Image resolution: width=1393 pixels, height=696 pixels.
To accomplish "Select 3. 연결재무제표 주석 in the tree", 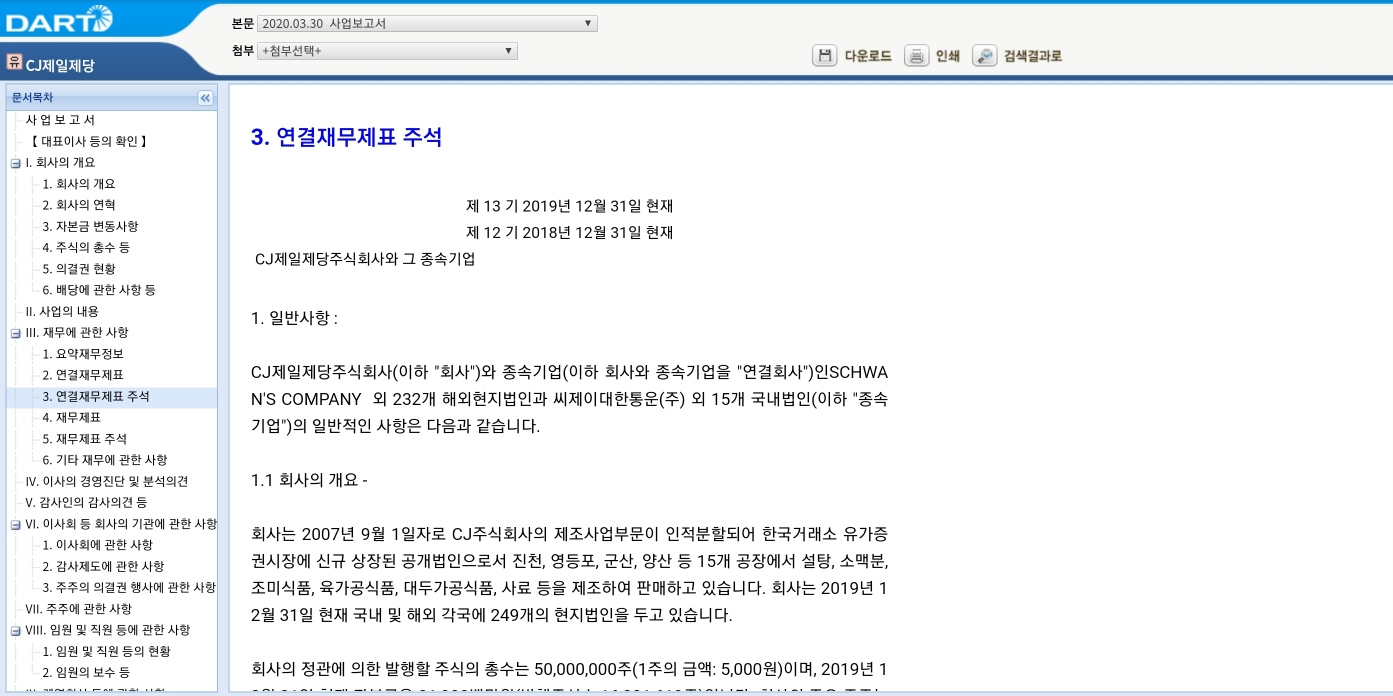I will pyautogui.click(x=96, y=397).
